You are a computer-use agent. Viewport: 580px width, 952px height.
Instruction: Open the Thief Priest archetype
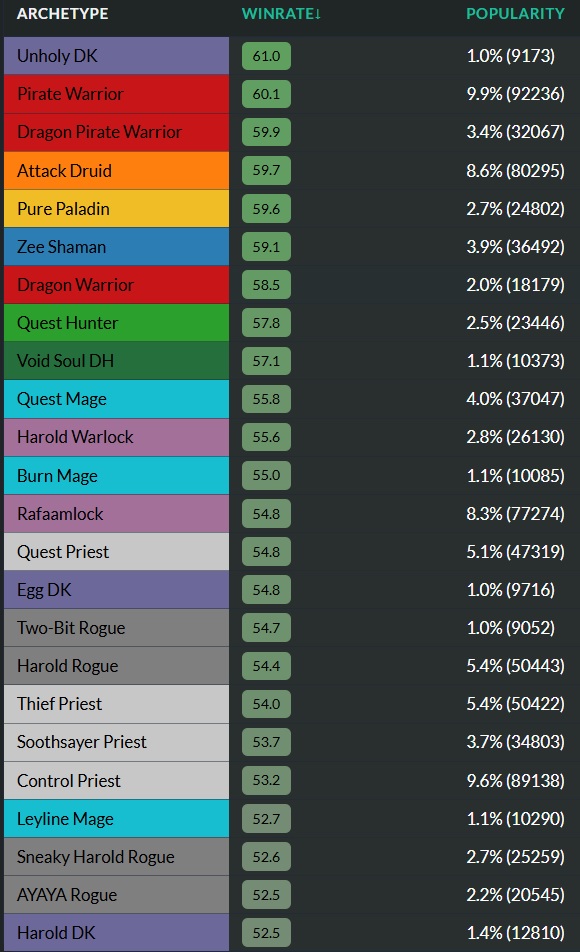coord(117,704)
